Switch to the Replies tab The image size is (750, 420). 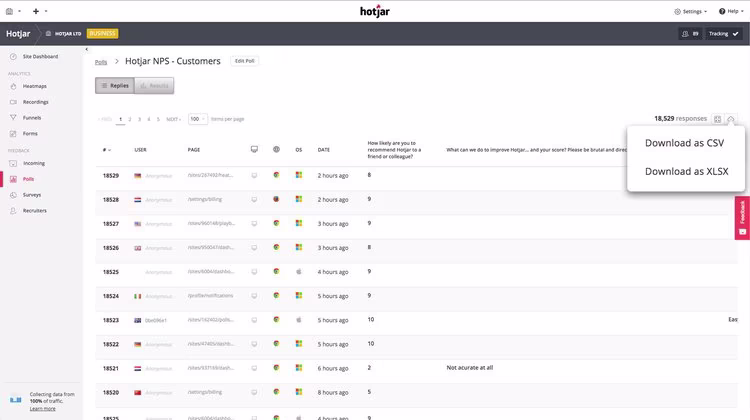click(x=115, y=86)
